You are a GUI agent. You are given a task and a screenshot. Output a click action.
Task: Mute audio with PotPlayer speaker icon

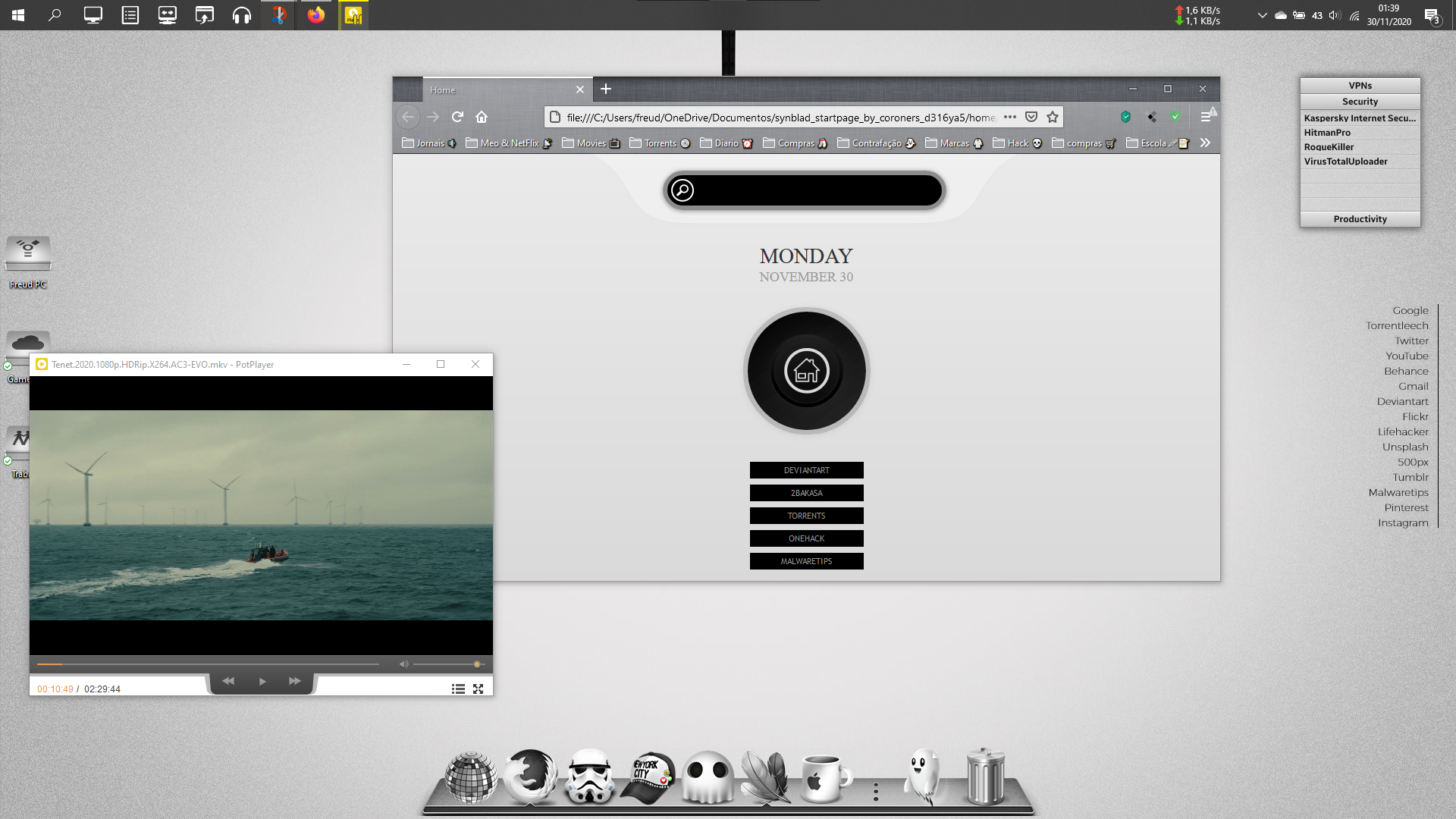403,664
